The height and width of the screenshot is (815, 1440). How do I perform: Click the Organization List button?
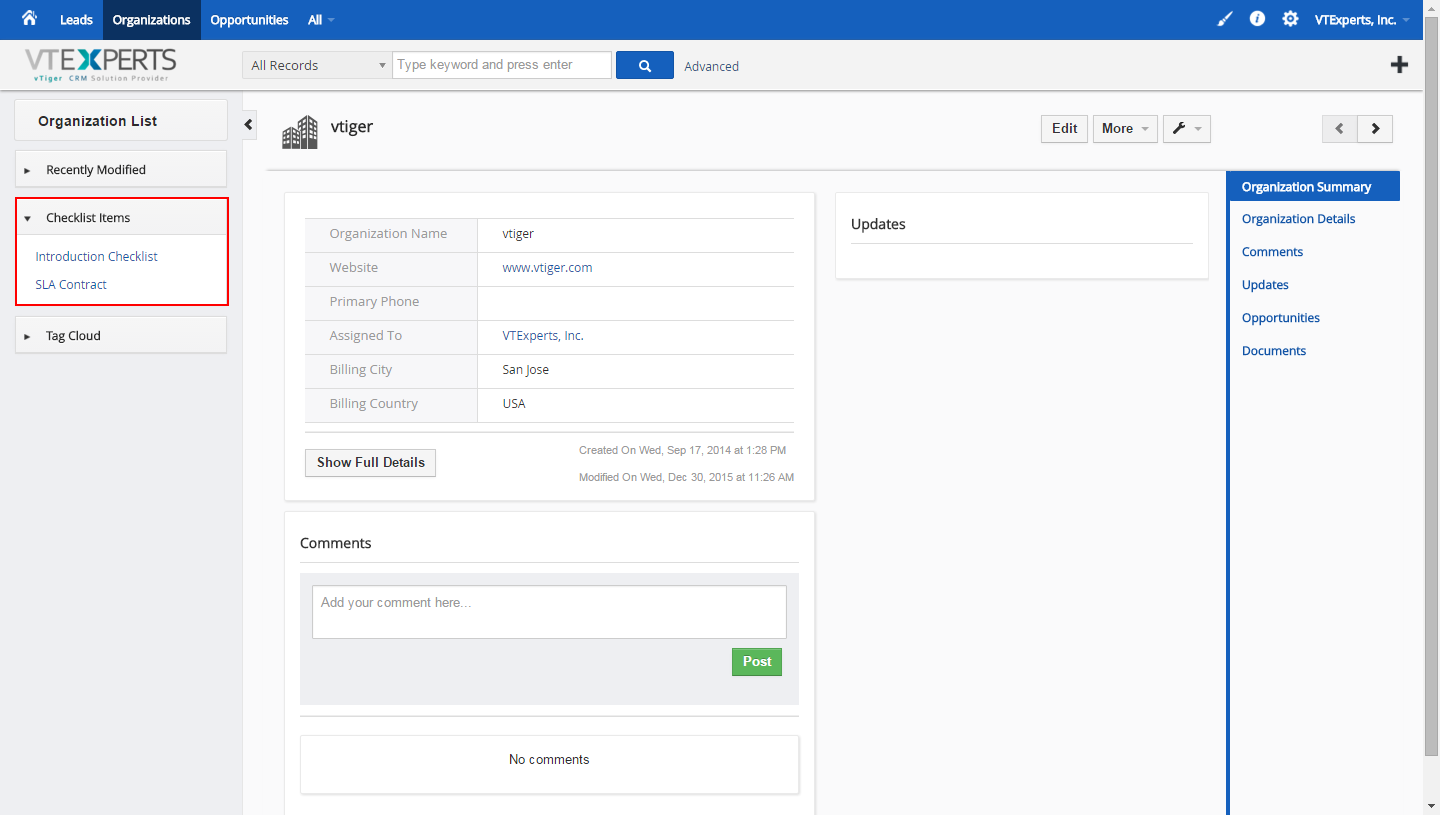tap(121, 120)
